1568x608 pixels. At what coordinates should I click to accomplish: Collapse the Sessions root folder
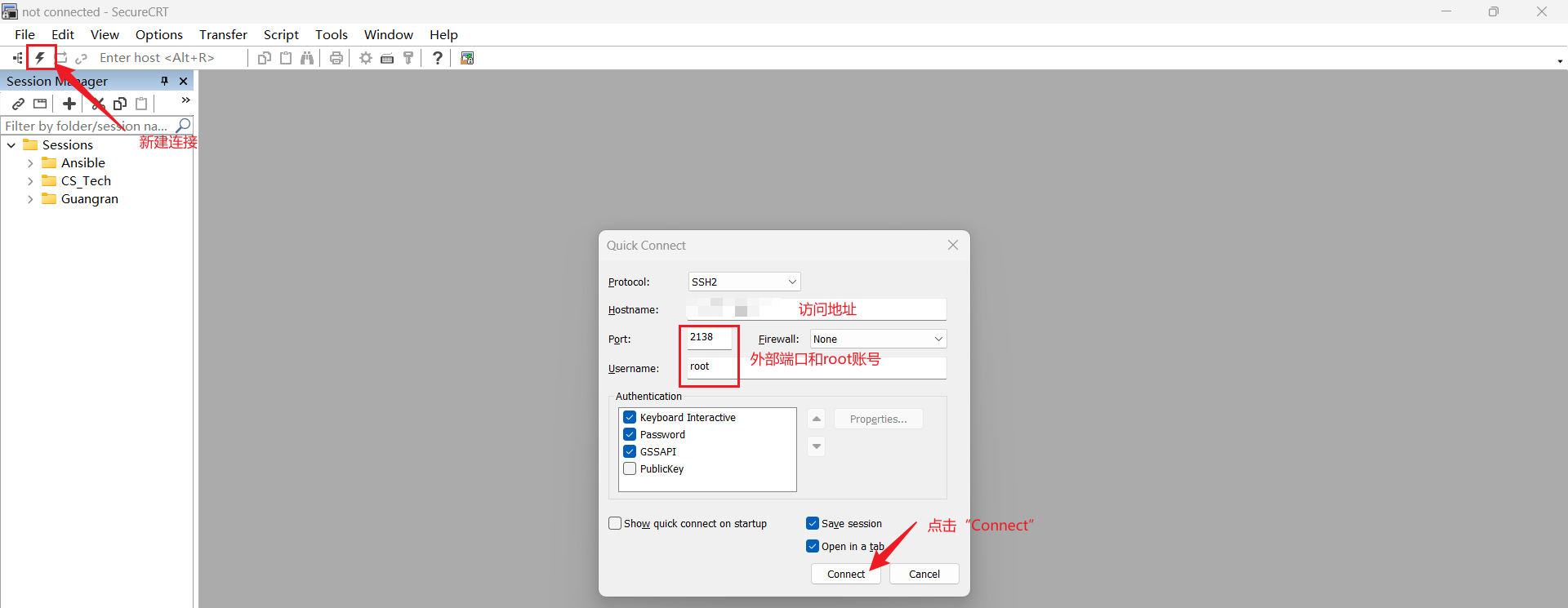click(11, 145)
